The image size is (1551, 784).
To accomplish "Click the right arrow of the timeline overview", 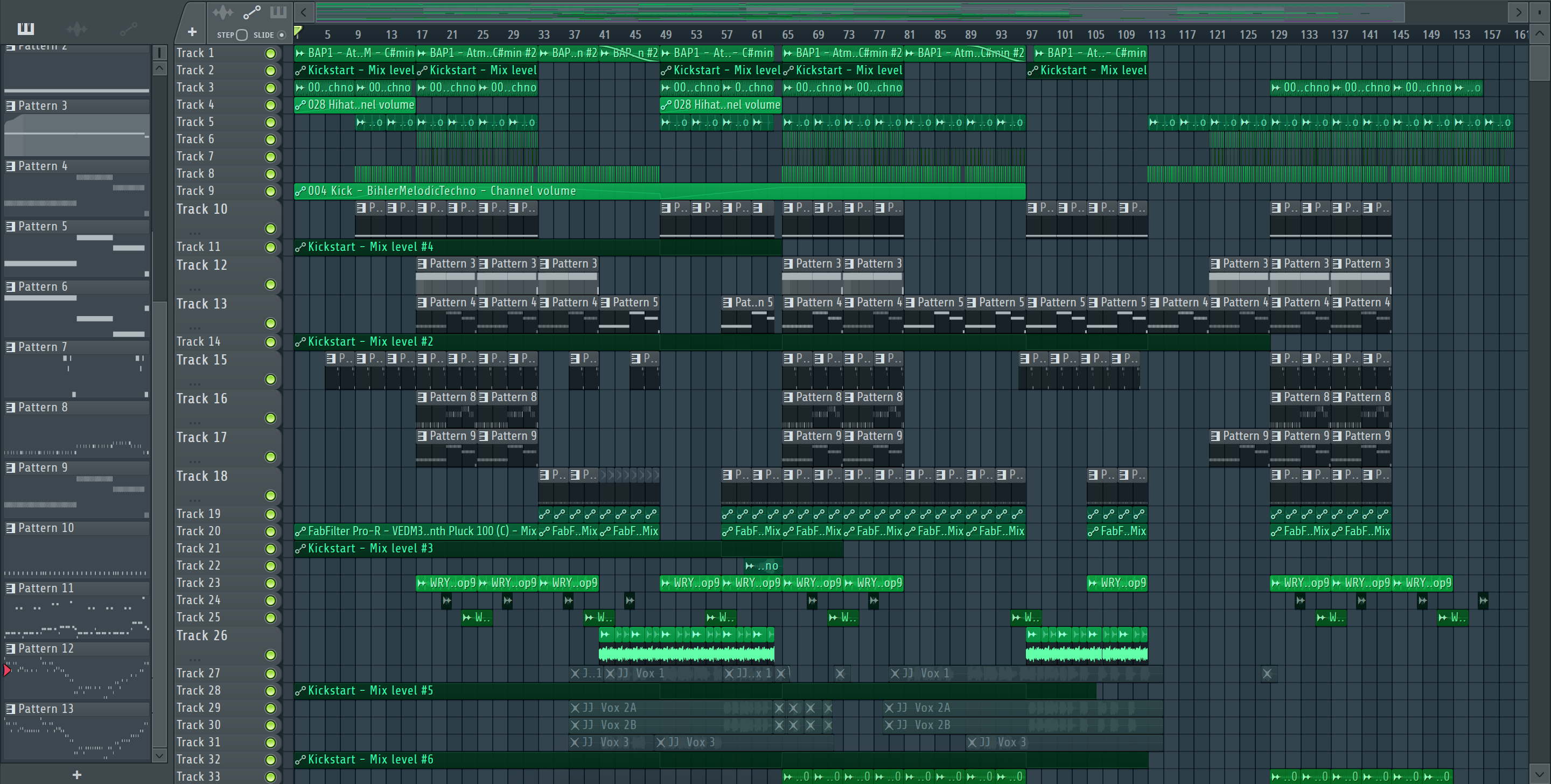I will pos(1518,12).
